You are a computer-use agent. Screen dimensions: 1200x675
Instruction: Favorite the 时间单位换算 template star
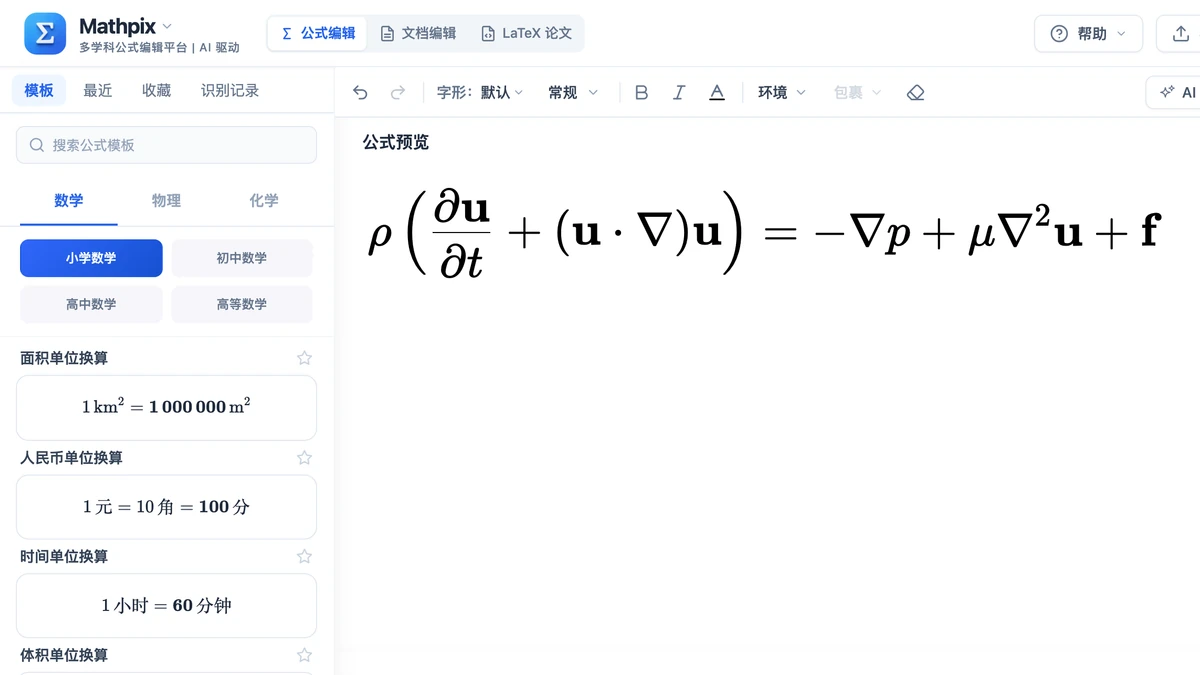click(305, 556)
